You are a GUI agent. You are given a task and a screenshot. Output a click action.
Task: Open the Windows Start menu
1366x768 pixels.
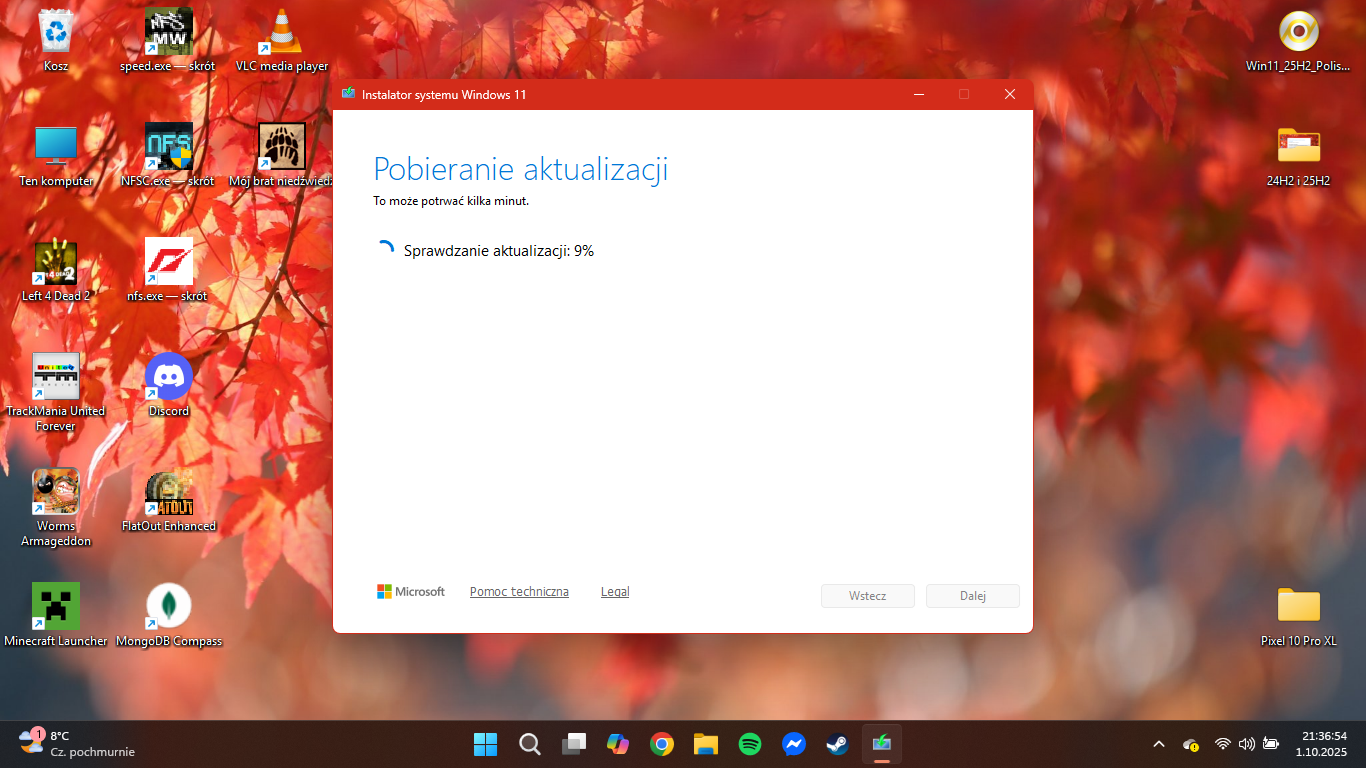click(x=485, y=744)
